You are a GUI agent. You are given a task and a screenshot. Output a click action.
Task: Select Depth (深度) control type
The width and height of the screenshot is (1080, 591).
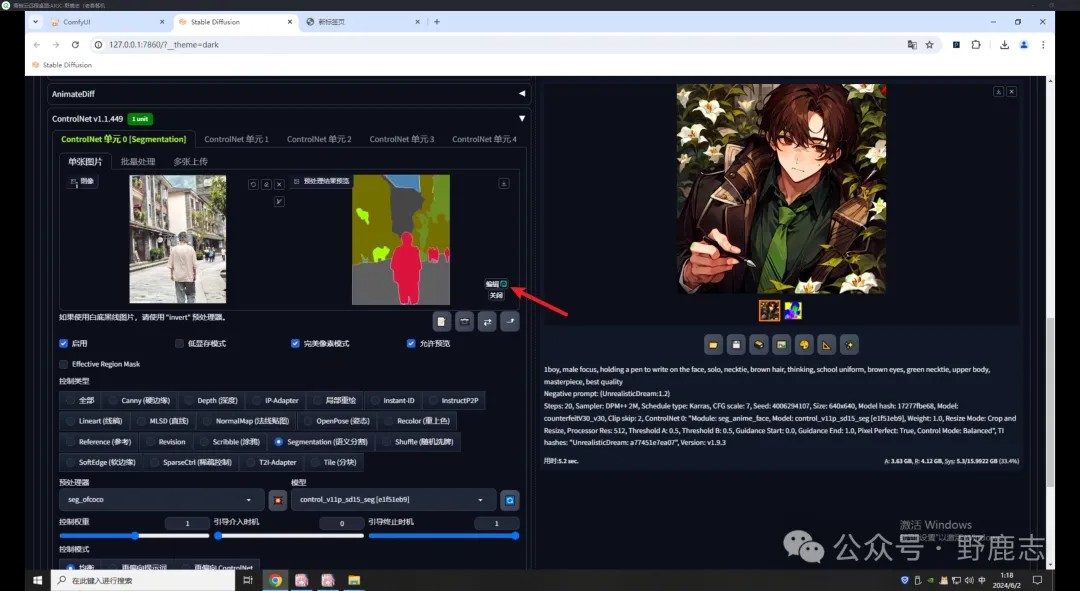(x=212, y=400)
